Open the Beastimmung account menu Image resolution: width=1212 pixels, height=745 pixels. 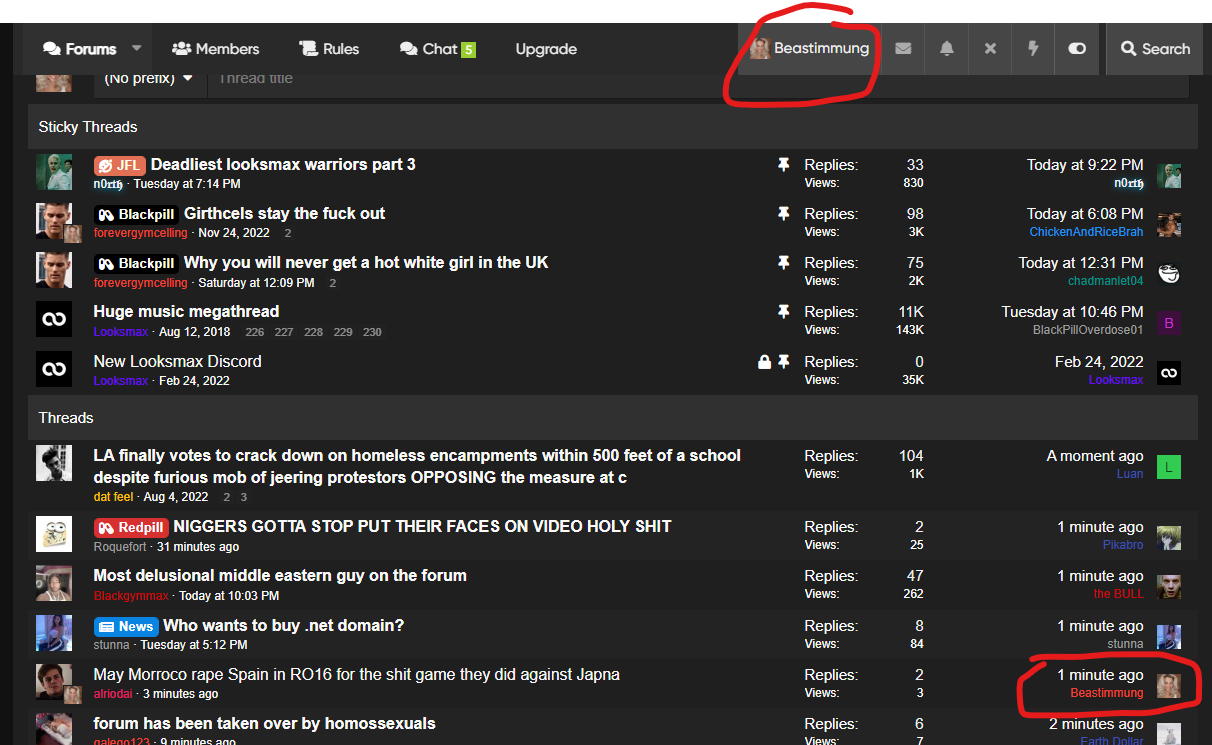coord(810,49)
